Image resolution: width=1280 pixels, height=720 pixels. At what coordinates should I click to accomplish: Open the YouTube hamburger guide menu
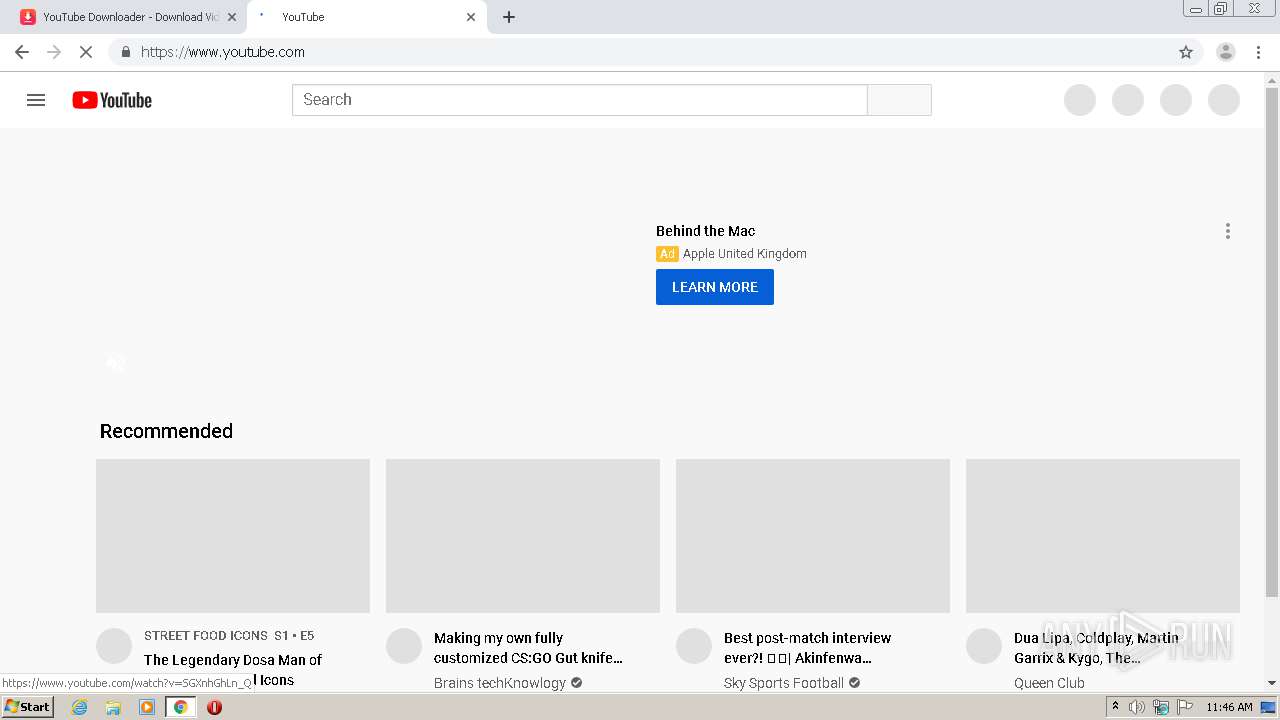(36, 100)
